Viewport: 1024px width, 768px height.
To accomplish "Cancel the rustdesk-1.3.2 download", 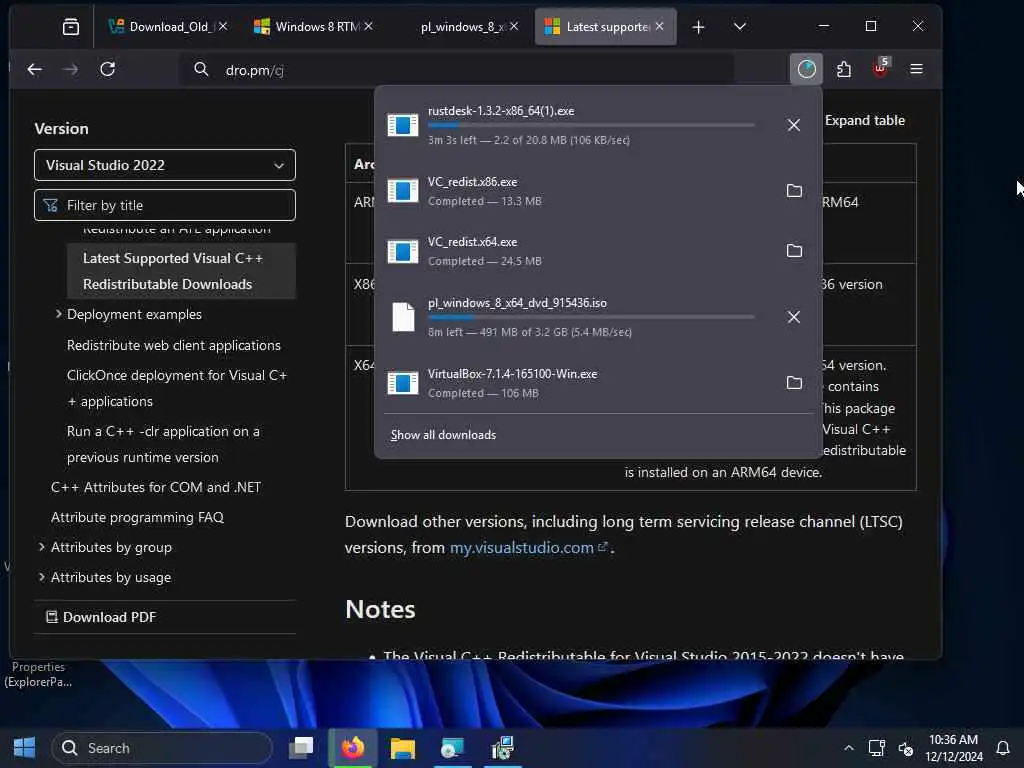I will (793, 125).
